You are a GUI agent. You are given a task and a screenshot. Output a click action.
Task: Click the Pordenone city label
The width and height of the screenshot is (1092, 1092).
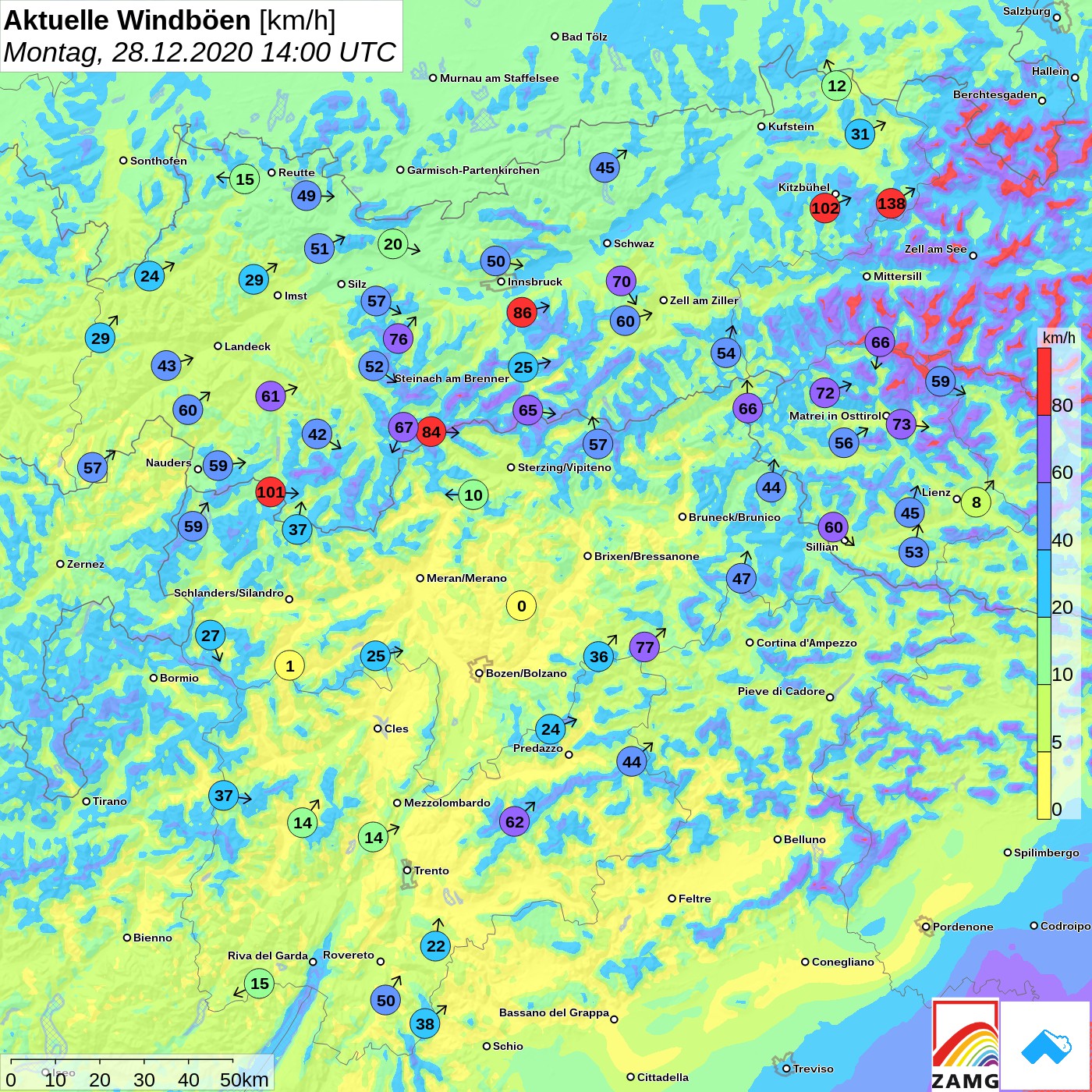point(963,927)
